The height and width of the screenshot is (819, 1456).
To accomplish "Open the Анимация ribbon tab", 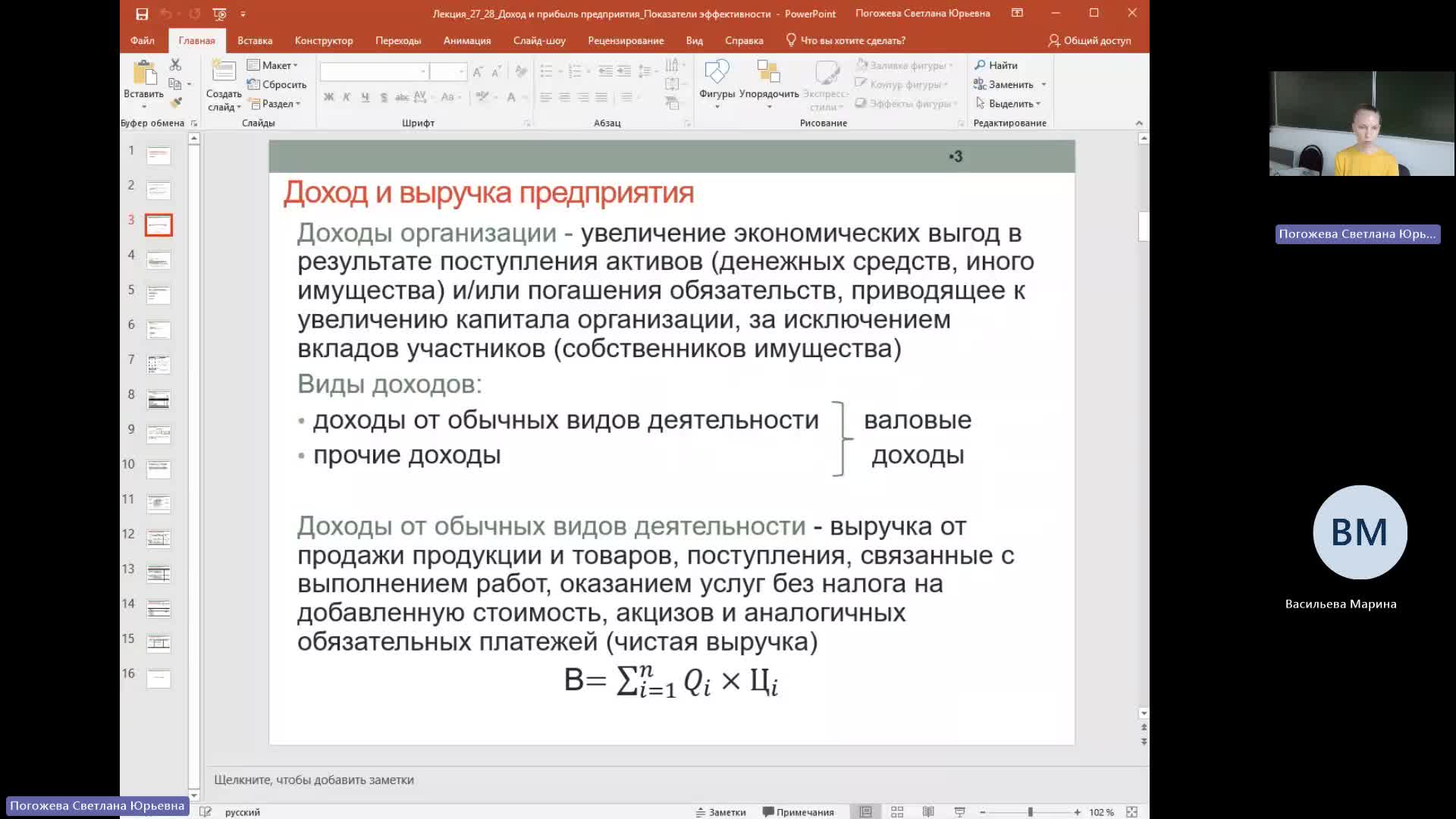I will click(467, 40).
